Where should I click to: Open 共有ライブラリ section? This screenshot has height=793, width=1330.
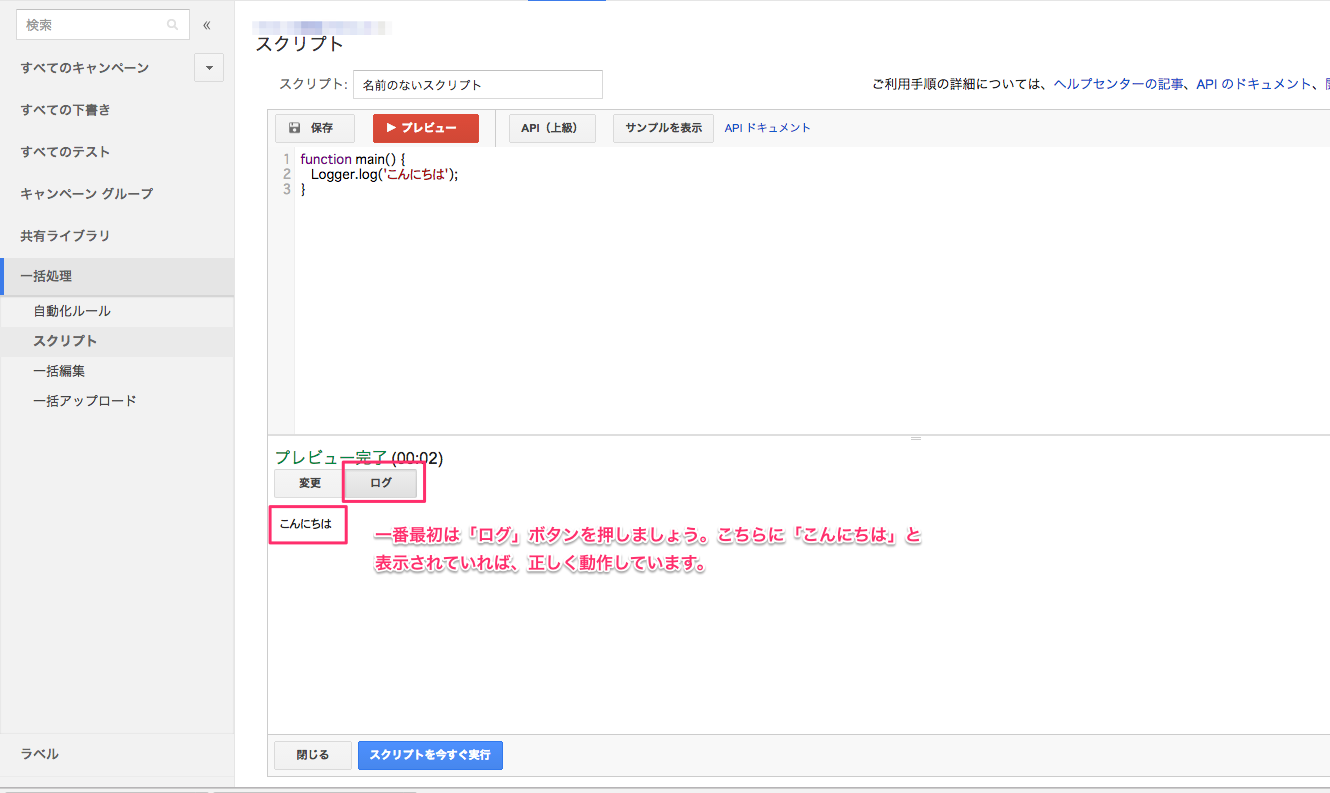click(65, 236)
